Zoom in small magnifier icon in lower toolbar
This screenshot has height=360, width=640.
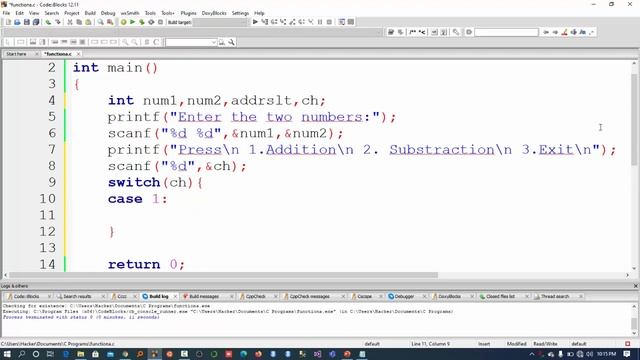pos(125,42)
